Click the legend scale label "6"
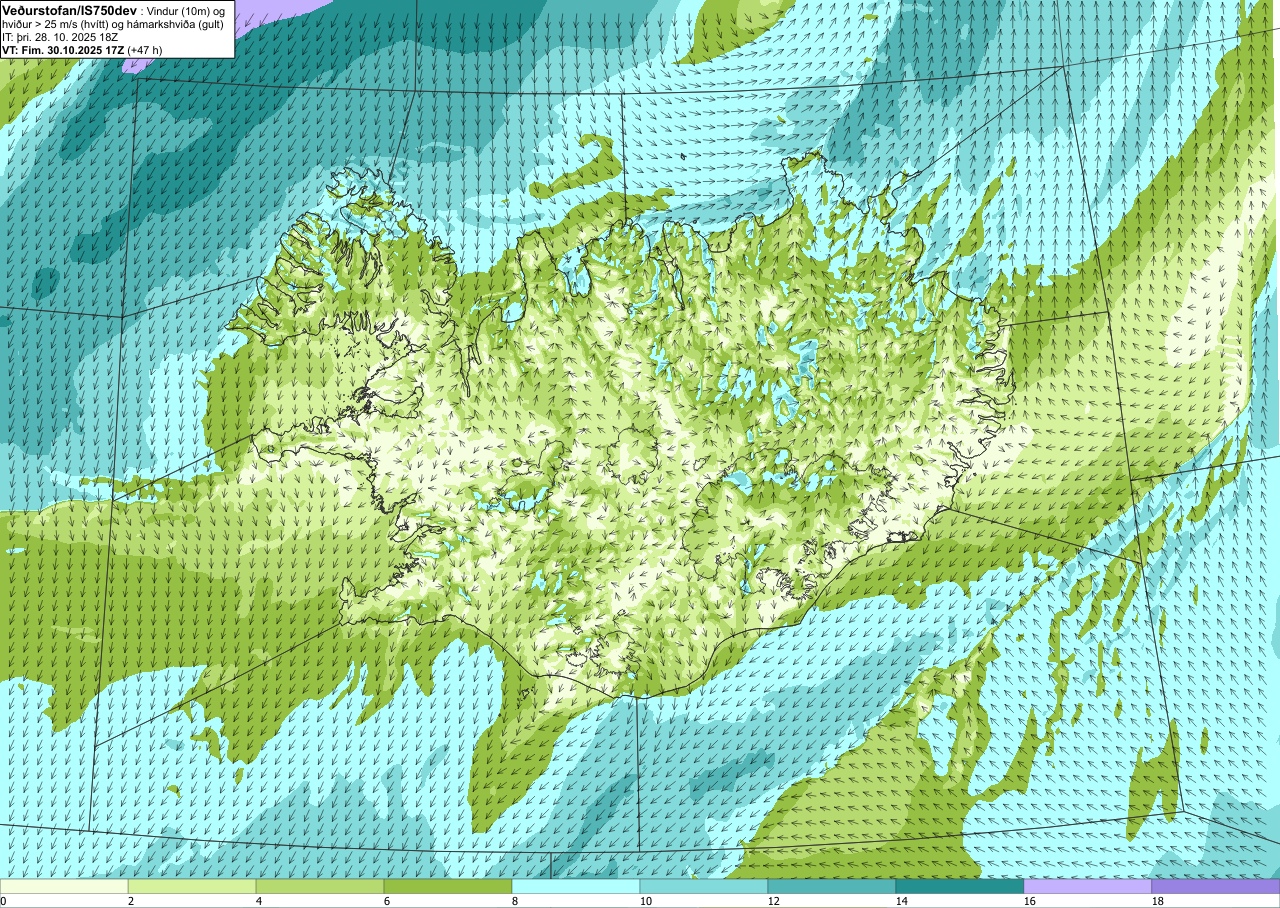 pos(387,901)
